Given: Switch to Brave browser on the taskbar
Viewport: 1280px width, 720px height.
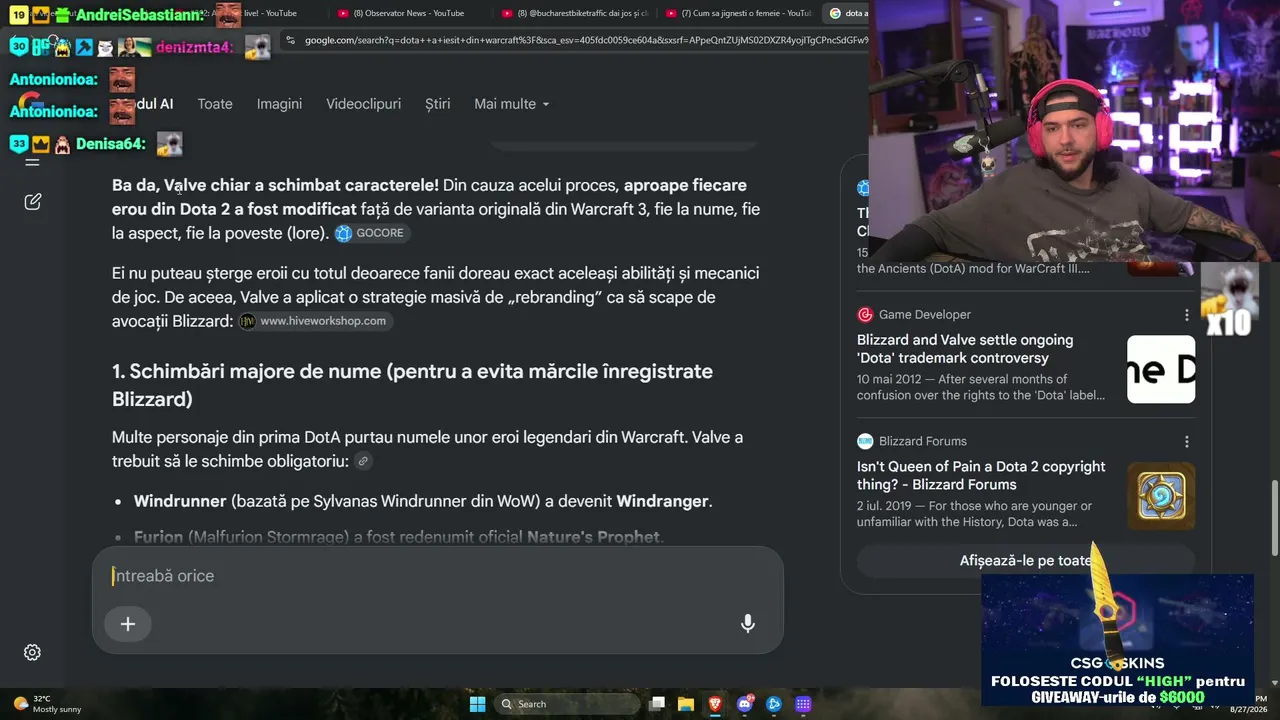Looking at the screenshot, I should (715, 704).
